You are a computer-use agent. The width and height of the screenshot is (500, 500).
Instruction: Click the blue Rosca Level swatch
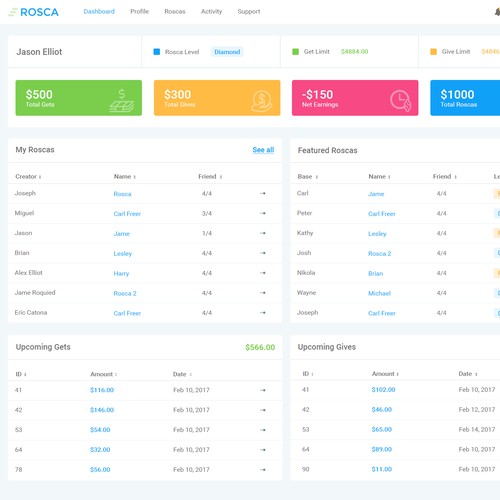[156, 52]
